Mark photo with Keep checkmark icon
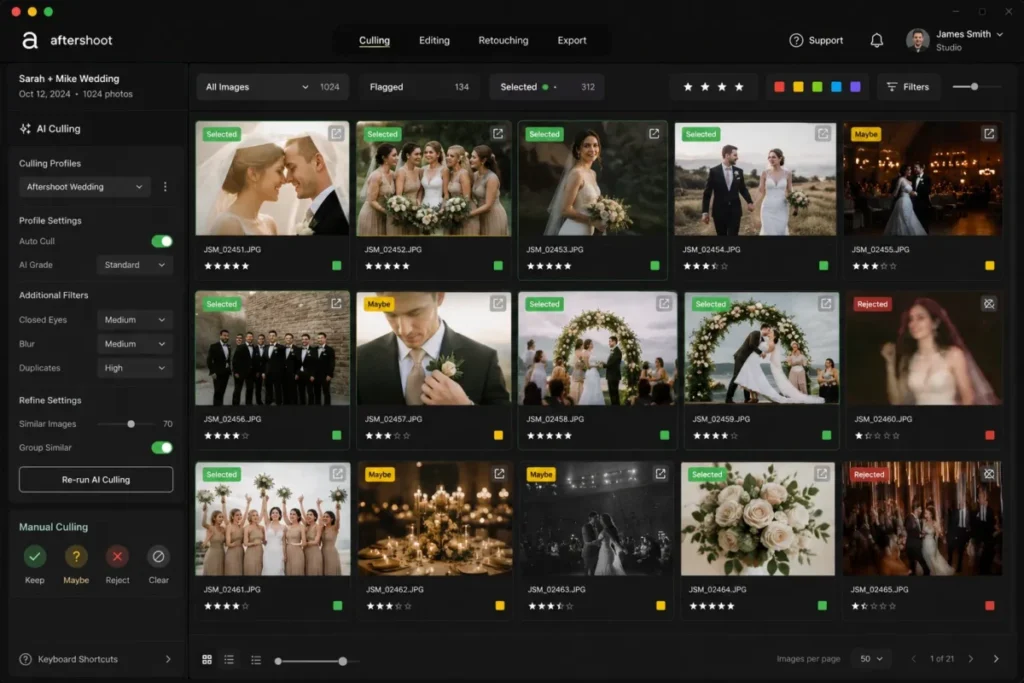The image size is (1024, 683). 35,556
